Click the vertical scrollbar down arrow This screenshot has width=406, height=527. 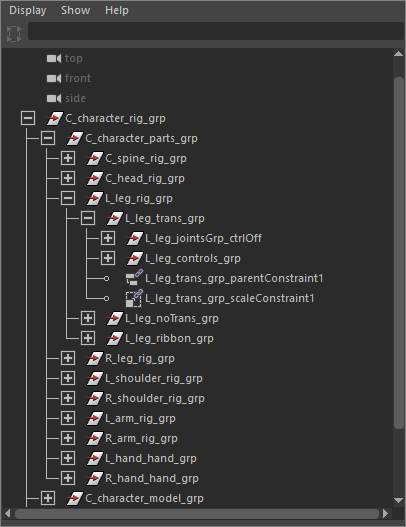click(399, 500)
